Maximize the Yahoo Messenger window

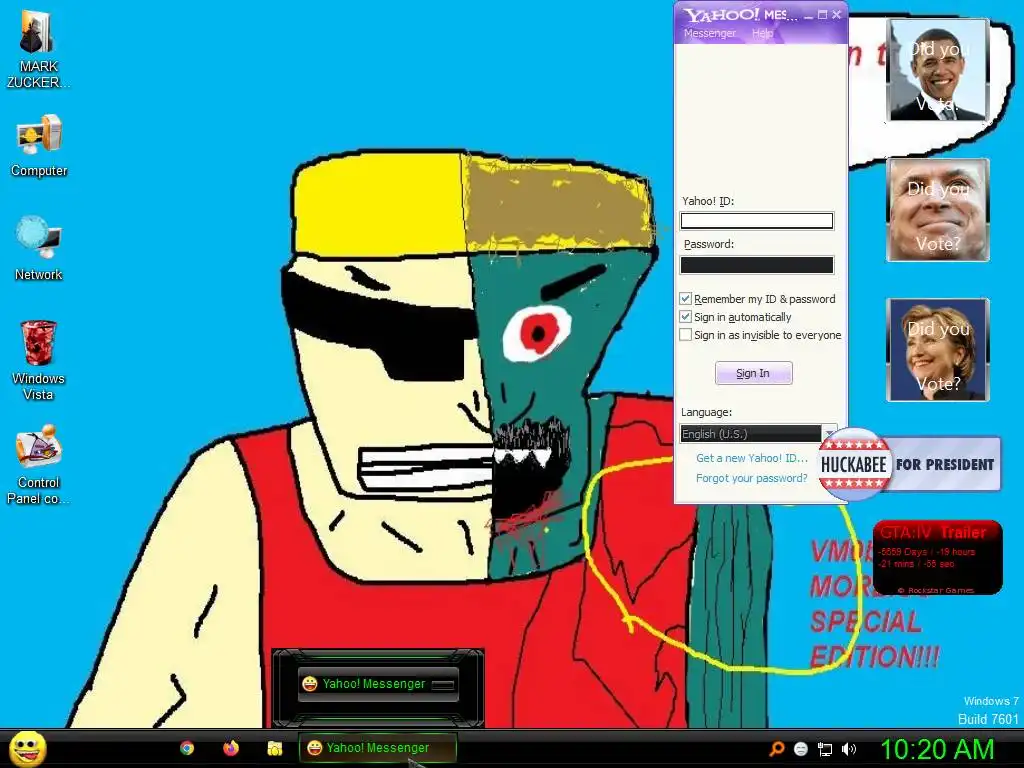[823, 15]
